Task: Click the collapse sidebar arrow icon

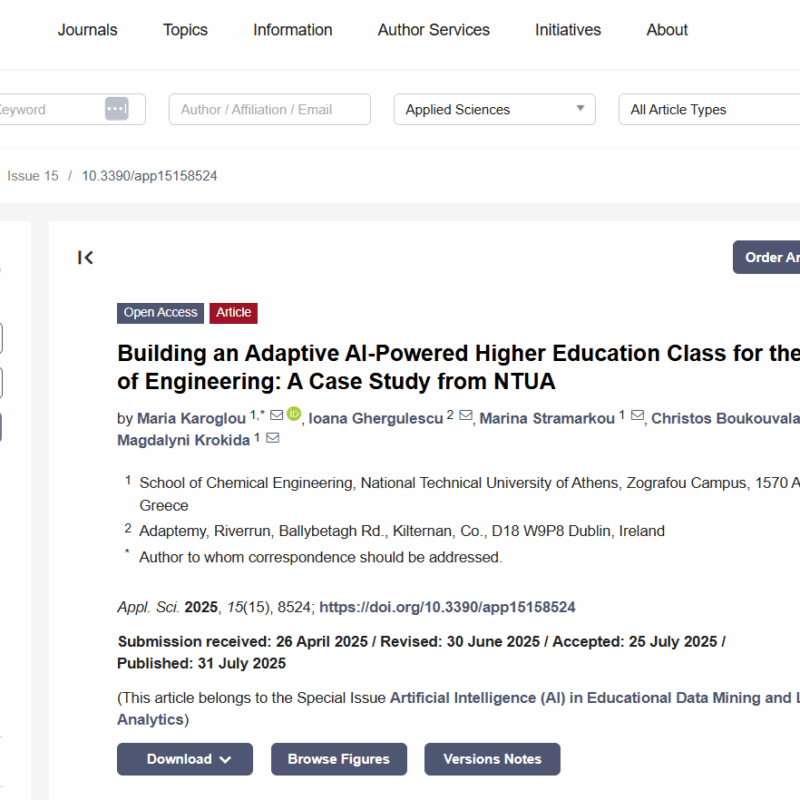Action: (86, 258)
